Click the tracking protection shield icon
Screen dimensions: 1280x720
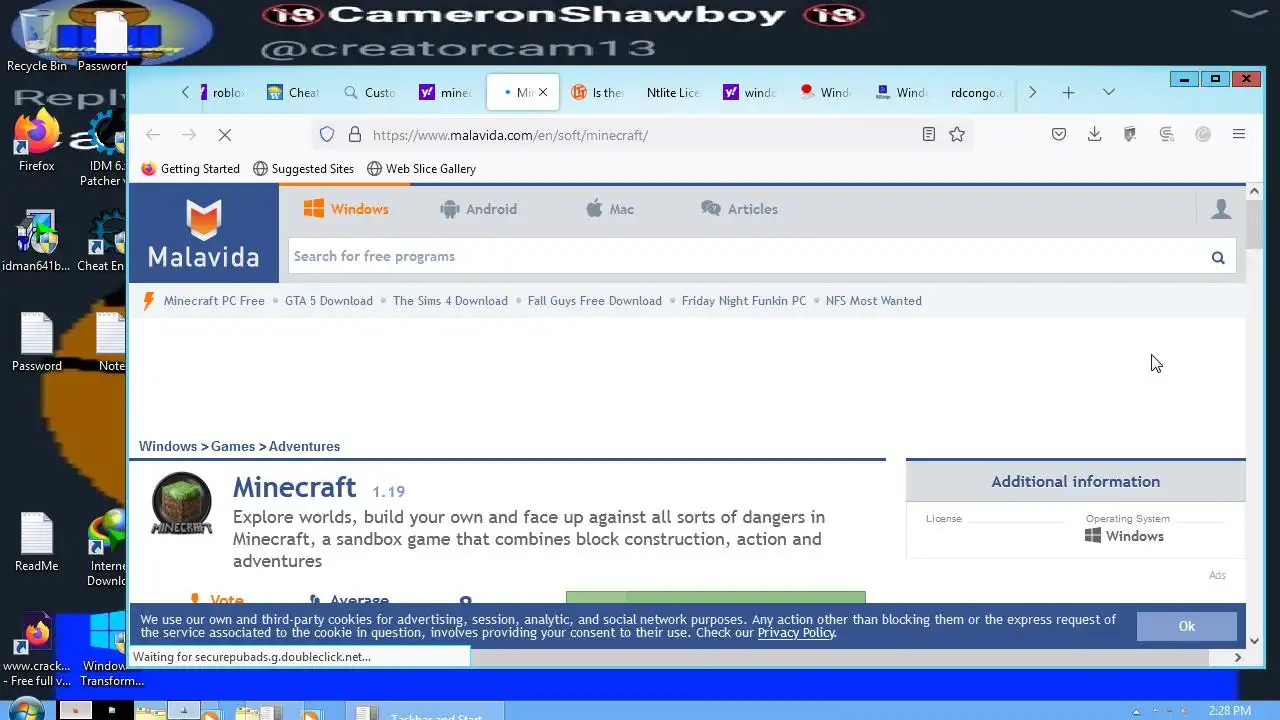click(327, 134)
